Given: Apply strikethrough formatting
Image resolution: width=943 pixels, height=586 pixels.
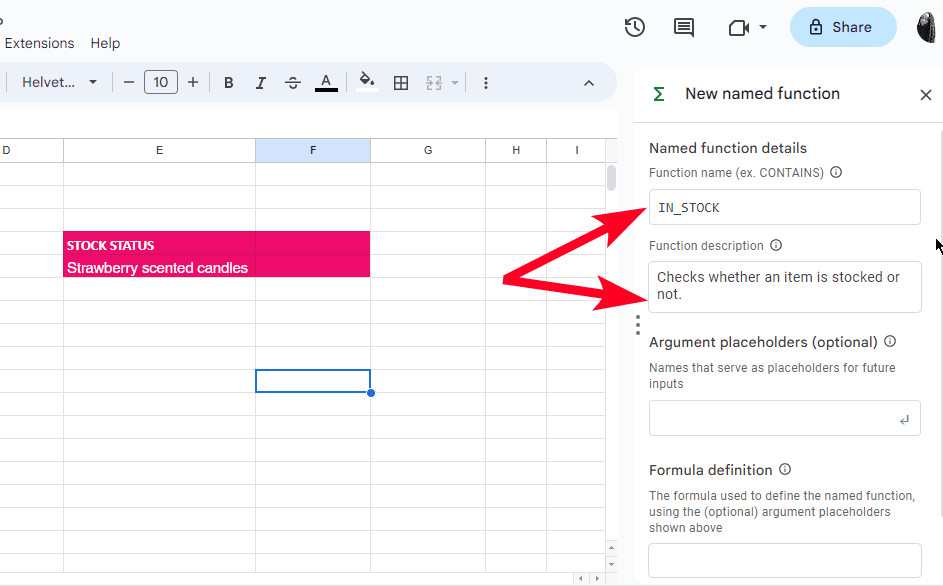Looking at the screenshot, I should (x=293, y=83).
